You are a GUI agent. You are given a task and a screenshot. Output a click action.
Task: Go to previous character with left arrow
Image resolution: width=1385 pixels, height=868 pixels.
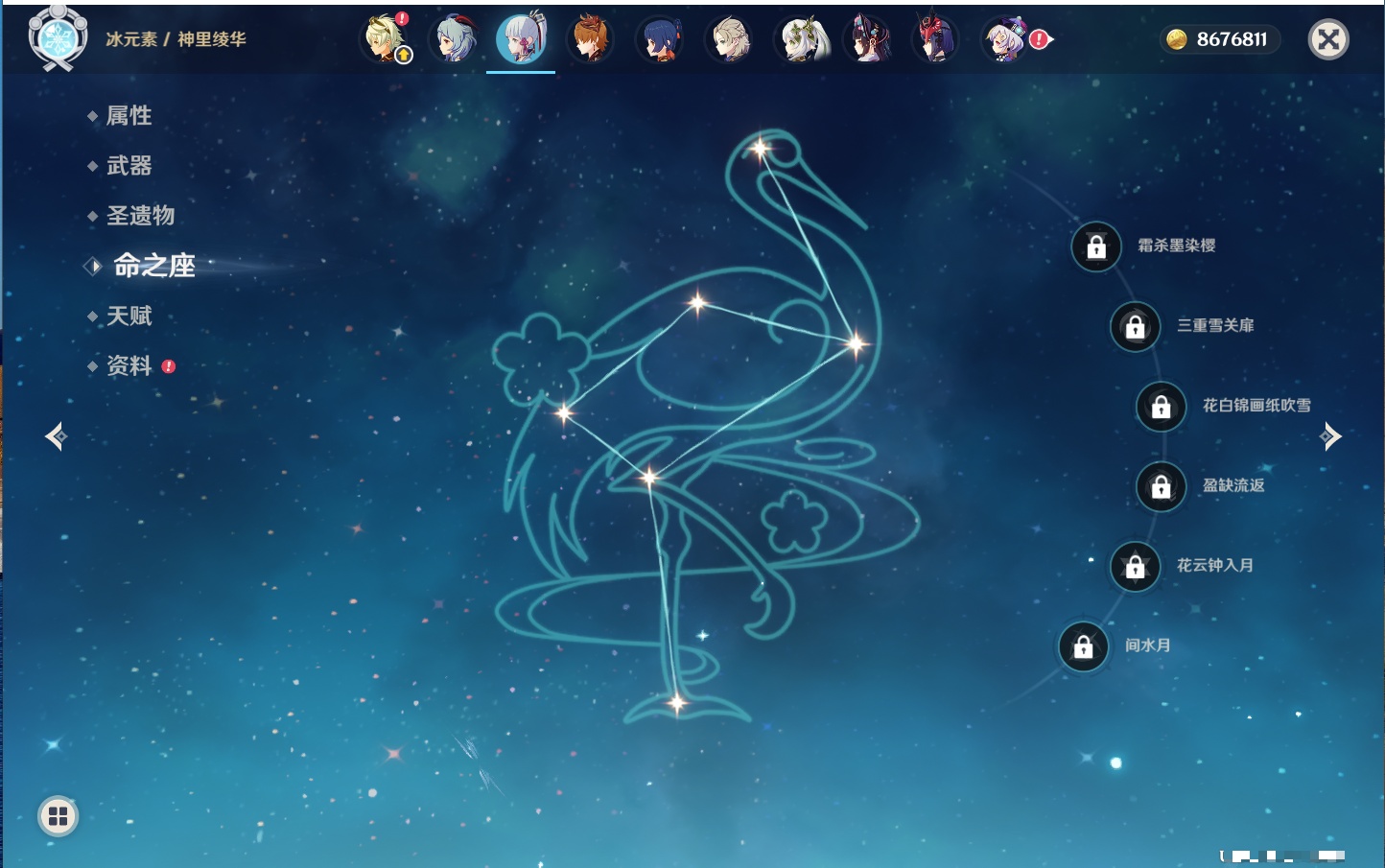tap(56, 436)
